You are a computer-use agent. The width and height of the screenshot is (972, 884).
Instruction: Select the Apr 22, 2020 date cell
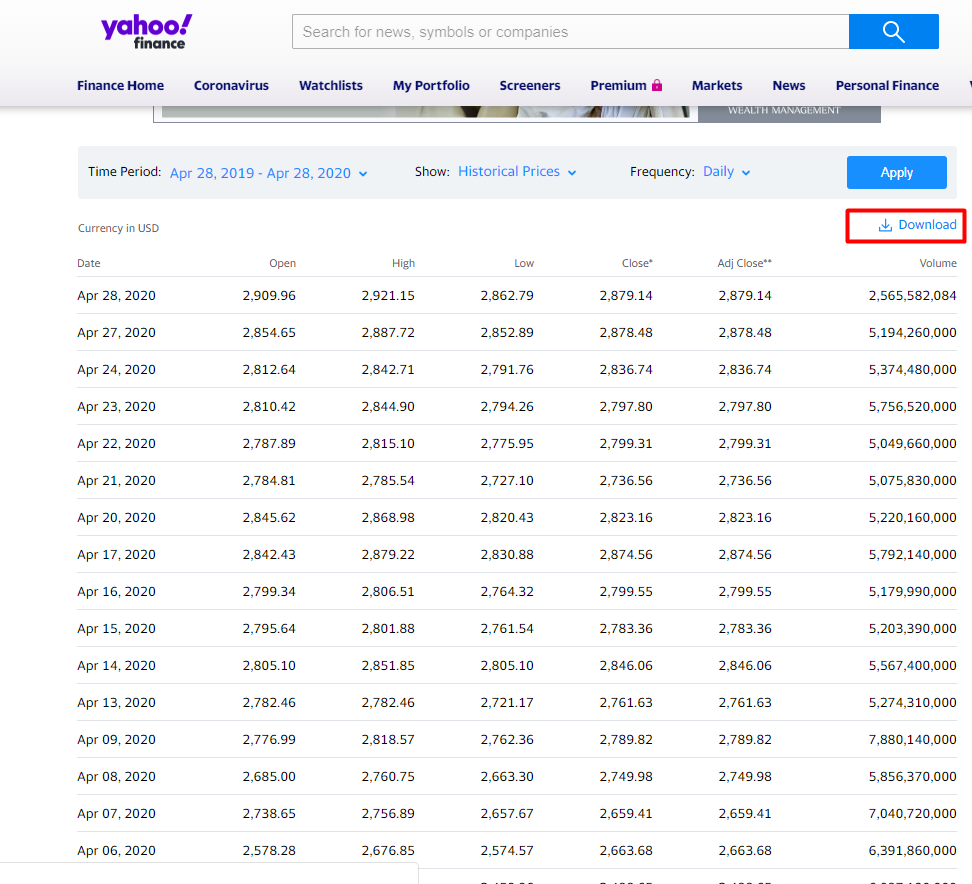pyautogui.click(x=117, y=444)
